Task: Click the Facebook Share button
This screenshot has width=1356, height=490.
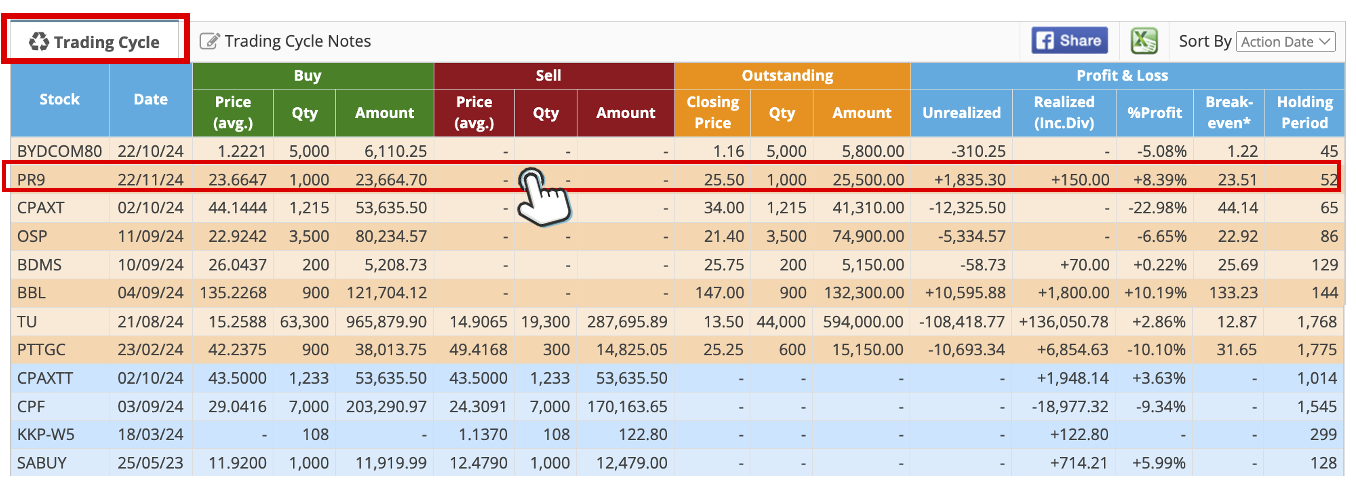Action: coord(1070,41)
